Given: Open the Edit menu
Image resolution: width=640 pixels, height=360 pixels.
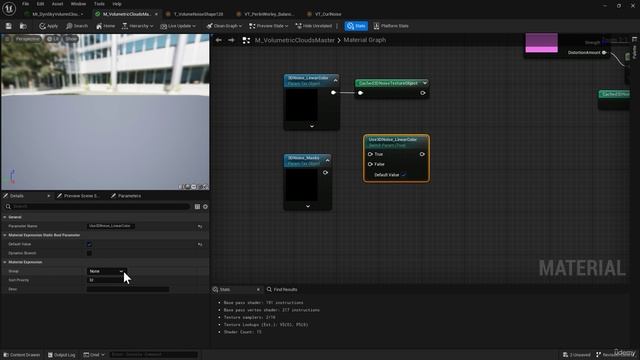Looking at the screenshot, I should (x=40, y=4).
